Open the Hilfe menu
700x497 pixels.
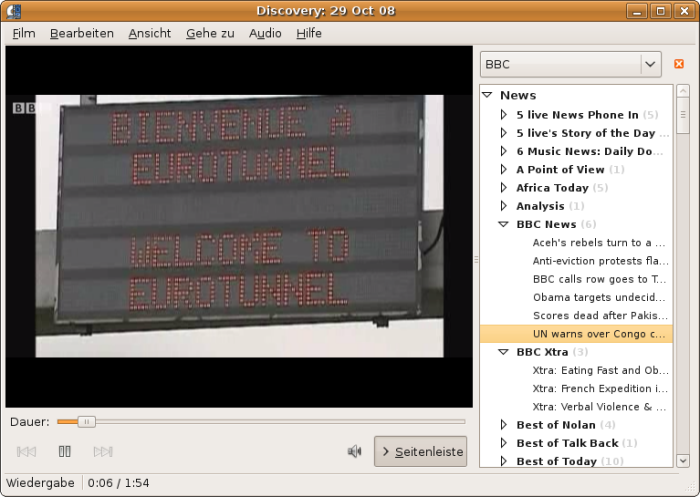coord(309,33)
